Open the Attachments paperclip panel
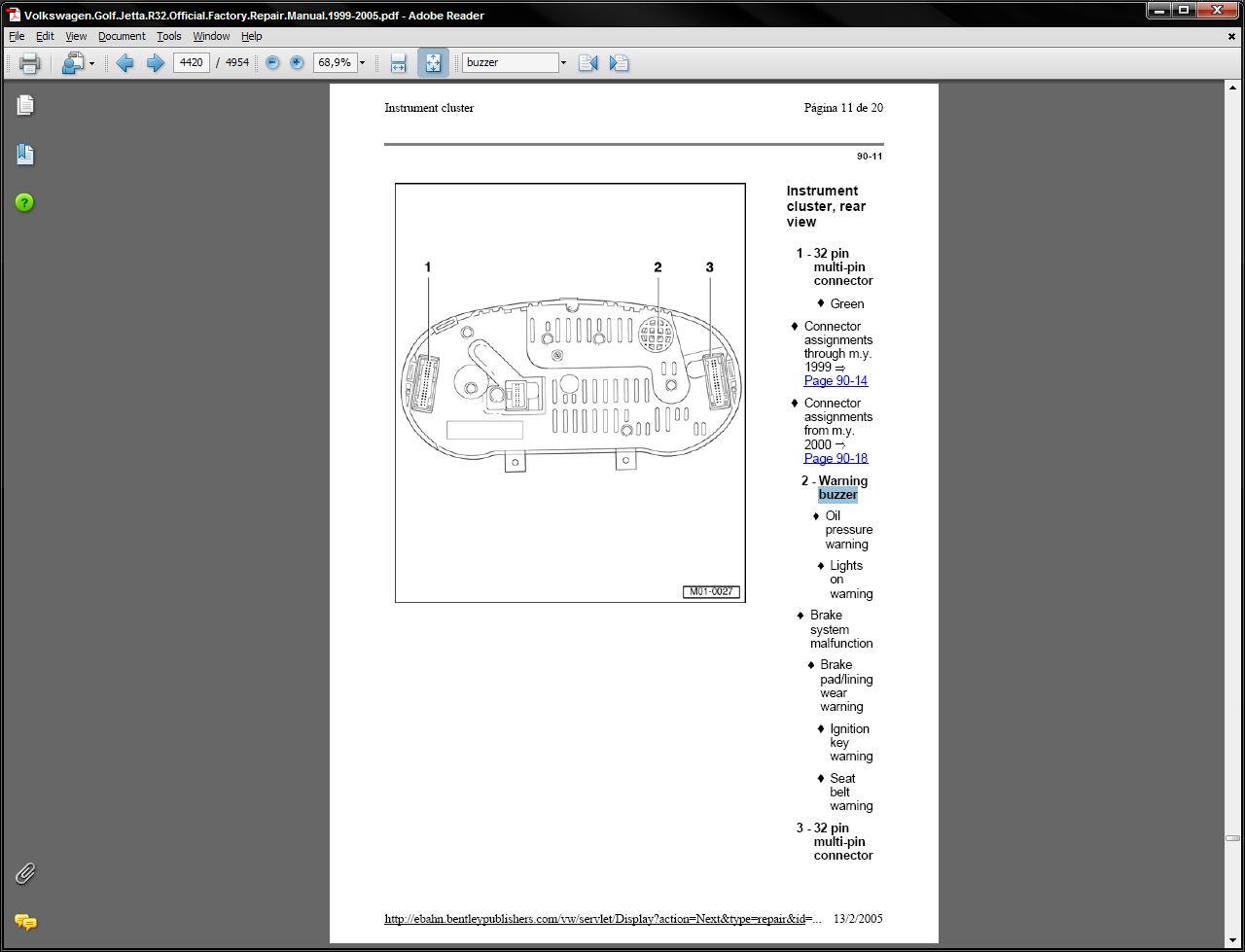1245x952 pixels. tap(25, 873)
